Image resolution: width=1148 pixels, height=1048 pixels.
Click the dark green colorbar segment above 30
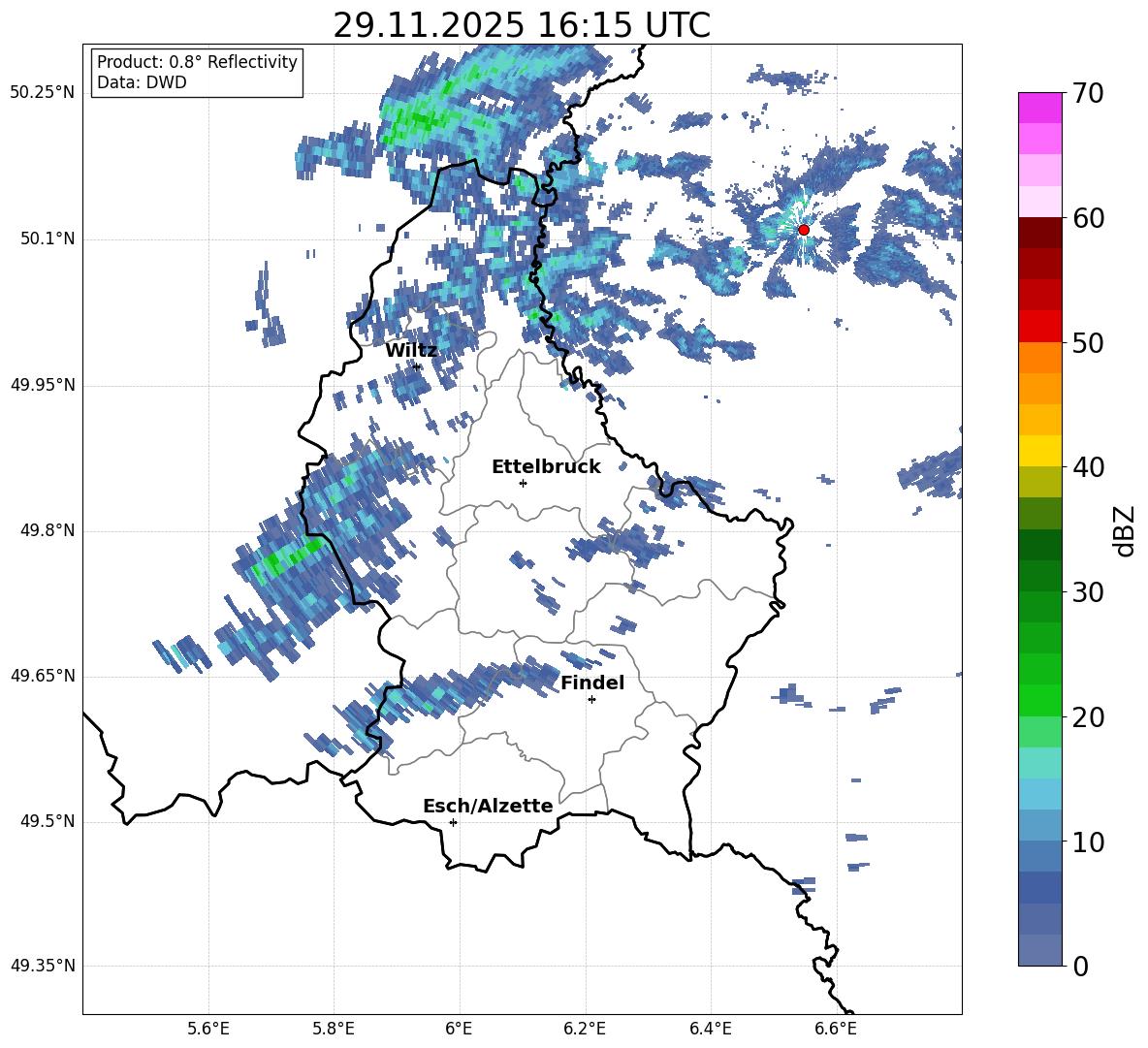point(1040,576)
